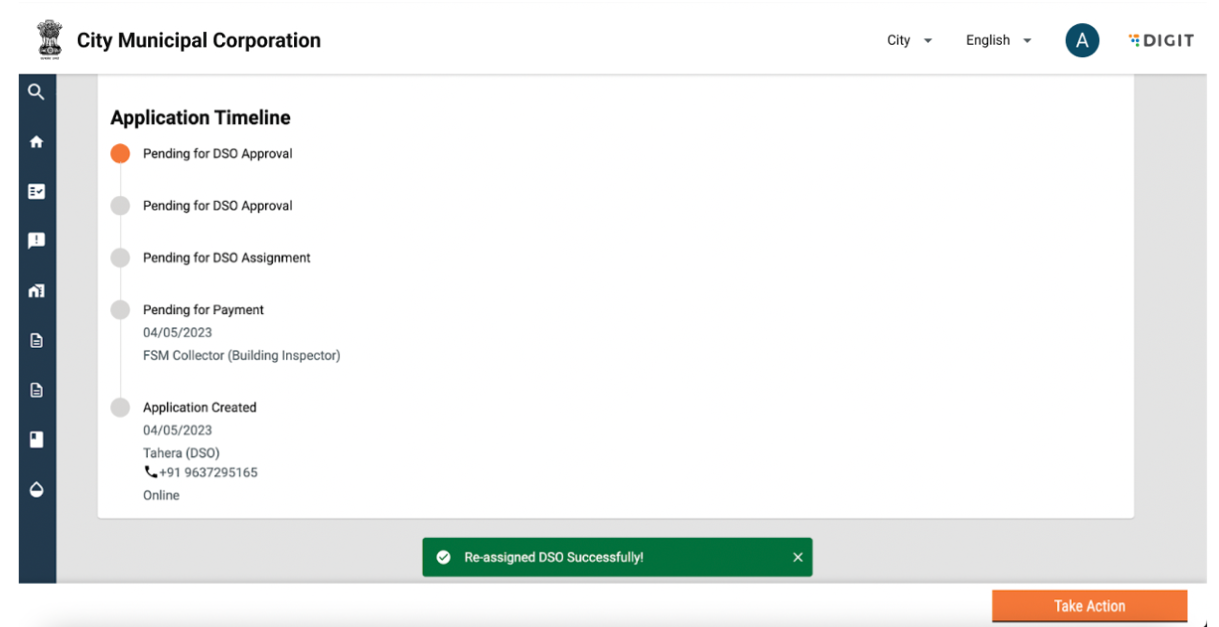Open the water drop icon in sidebar
The image size is (1219, 627).
[x=36, y=489]
